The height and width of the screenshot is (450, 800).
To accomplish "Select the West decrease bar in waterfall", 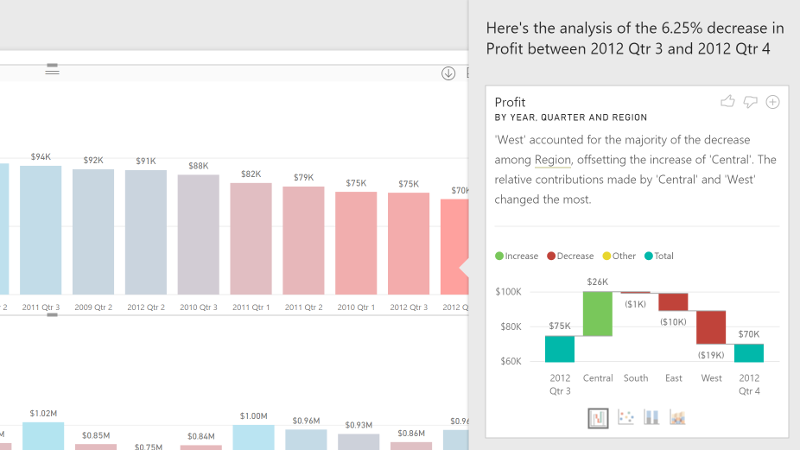I will coord(711,327).
